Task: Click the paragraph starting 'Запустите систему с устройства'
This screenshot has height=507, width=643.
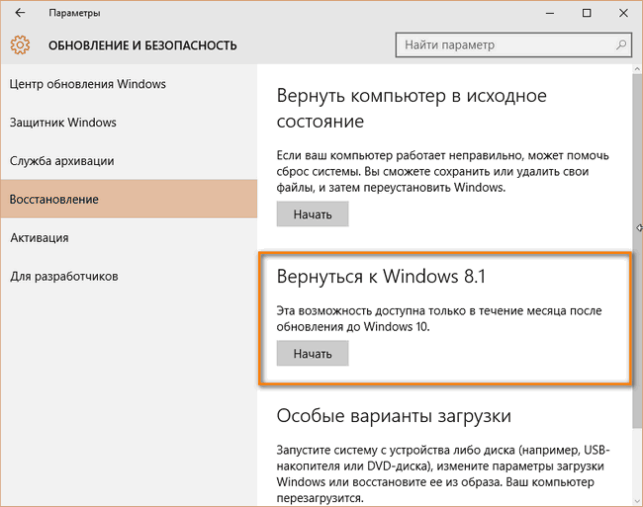Action: pos(443,474)
